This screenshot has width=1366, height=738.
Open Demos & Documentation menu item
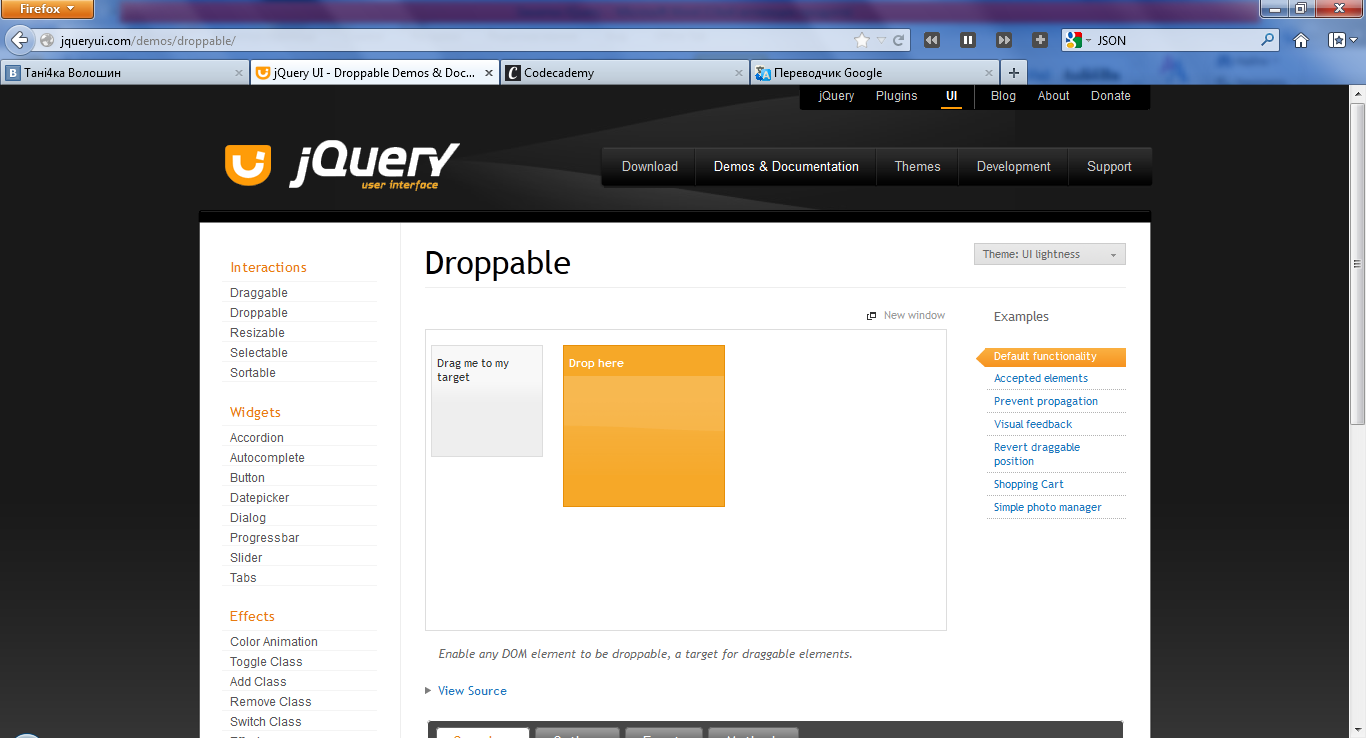point(786,167)
